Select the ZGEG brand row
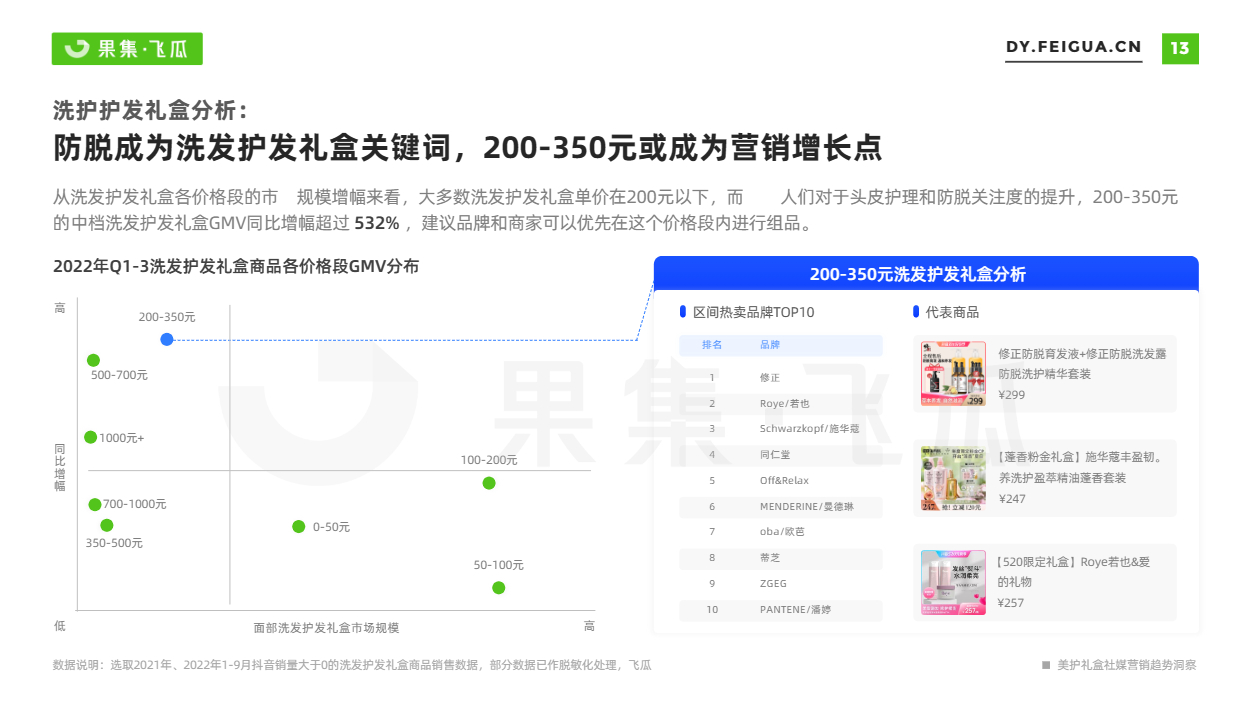 coord(781,583)
